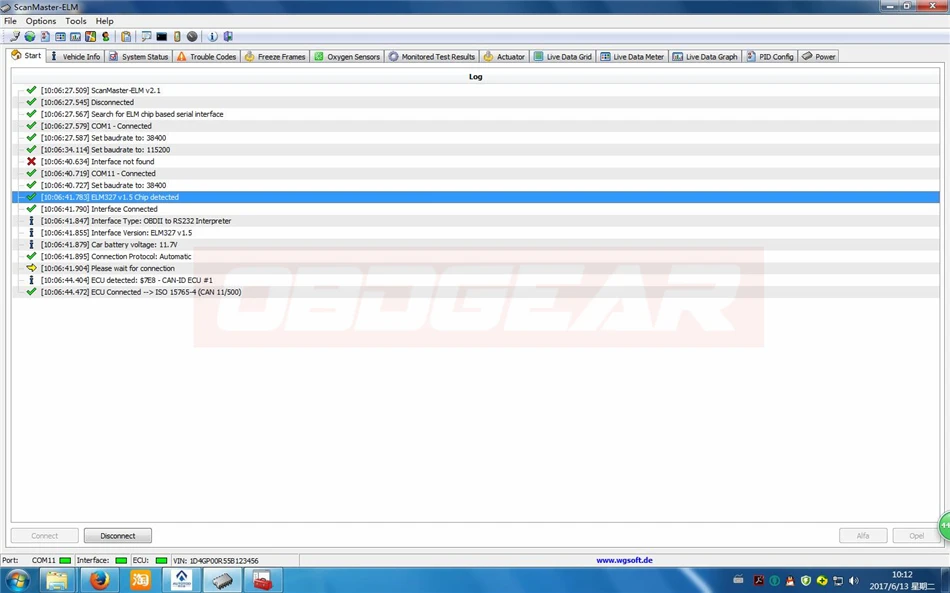This screenshot has width=950, height=593.
Task: Click the green side panel arrow button
Action: coord(945,526)
